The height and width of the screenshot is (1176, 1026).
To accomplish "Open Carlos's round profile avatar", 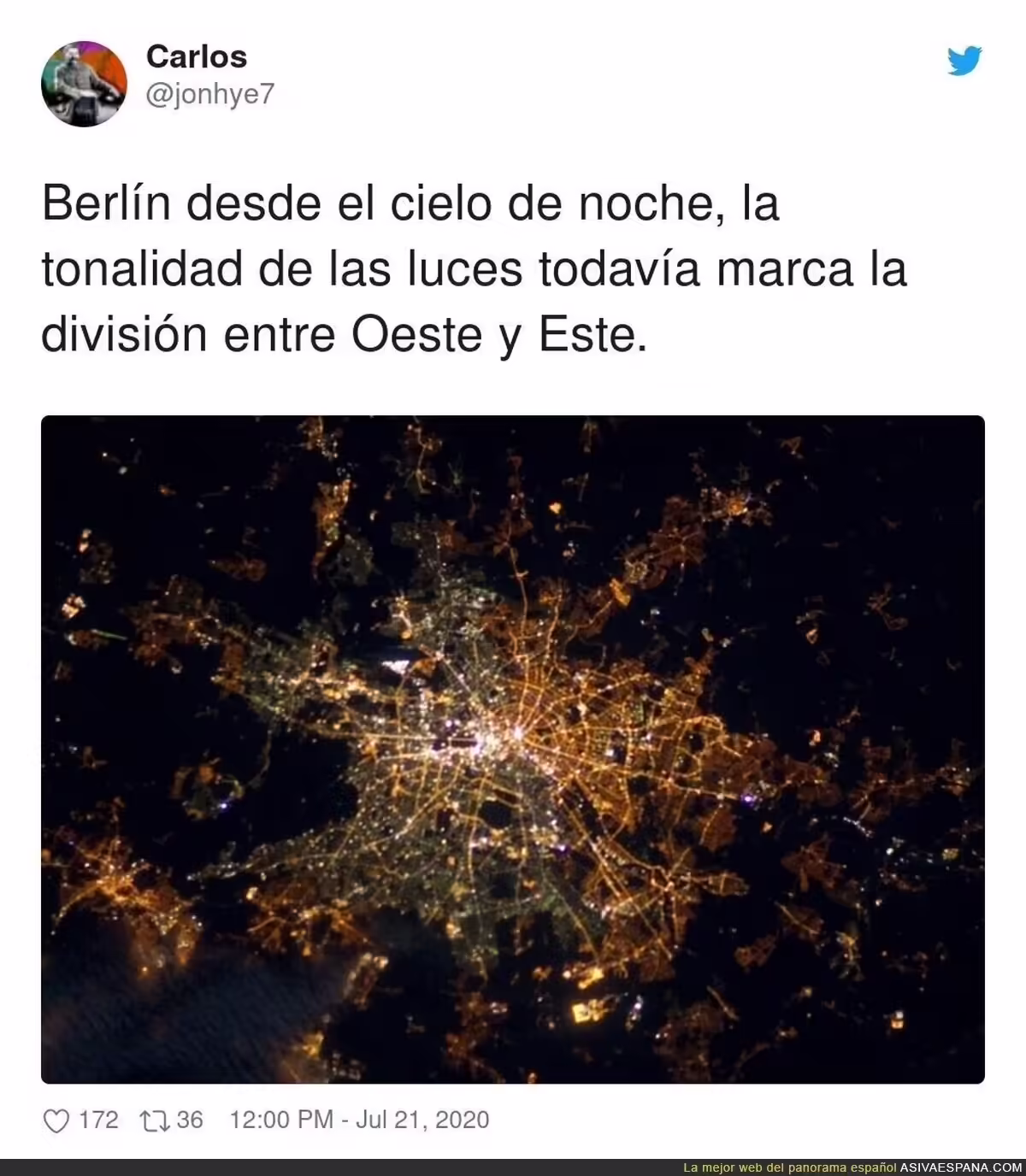I will (x=84, y=84).
